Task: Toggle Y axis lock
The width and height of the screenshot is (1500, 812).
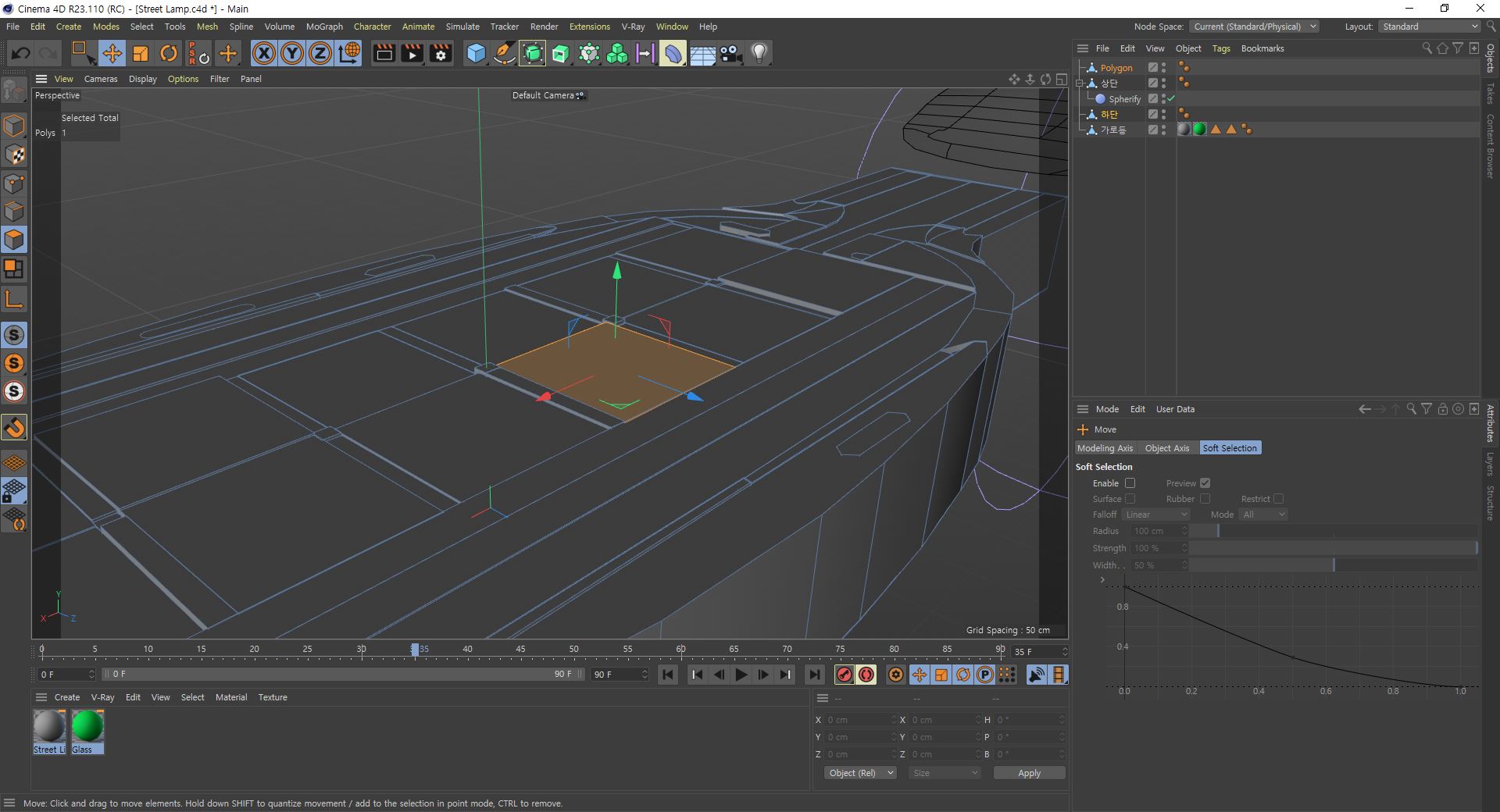Action: (x=292, y=53)
